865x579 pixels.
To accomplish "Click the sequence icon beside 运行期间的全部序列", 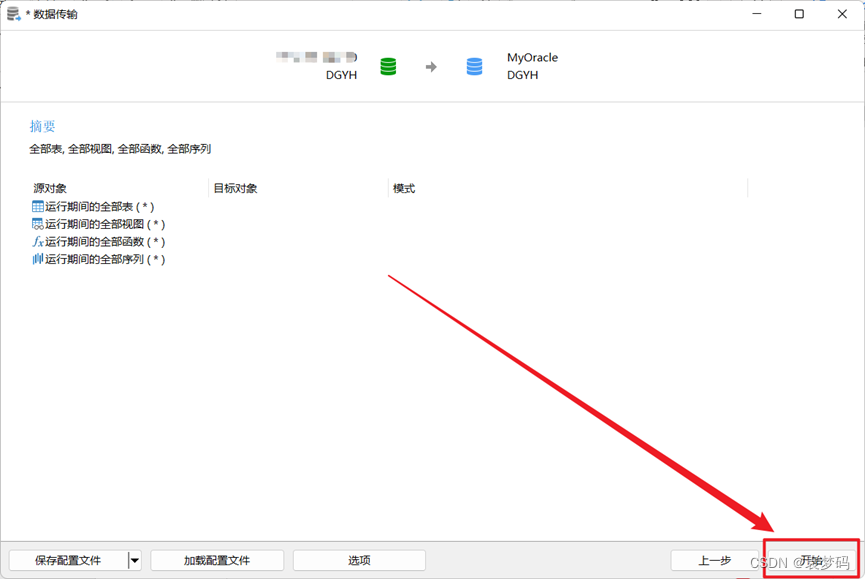I will [38, 258].
